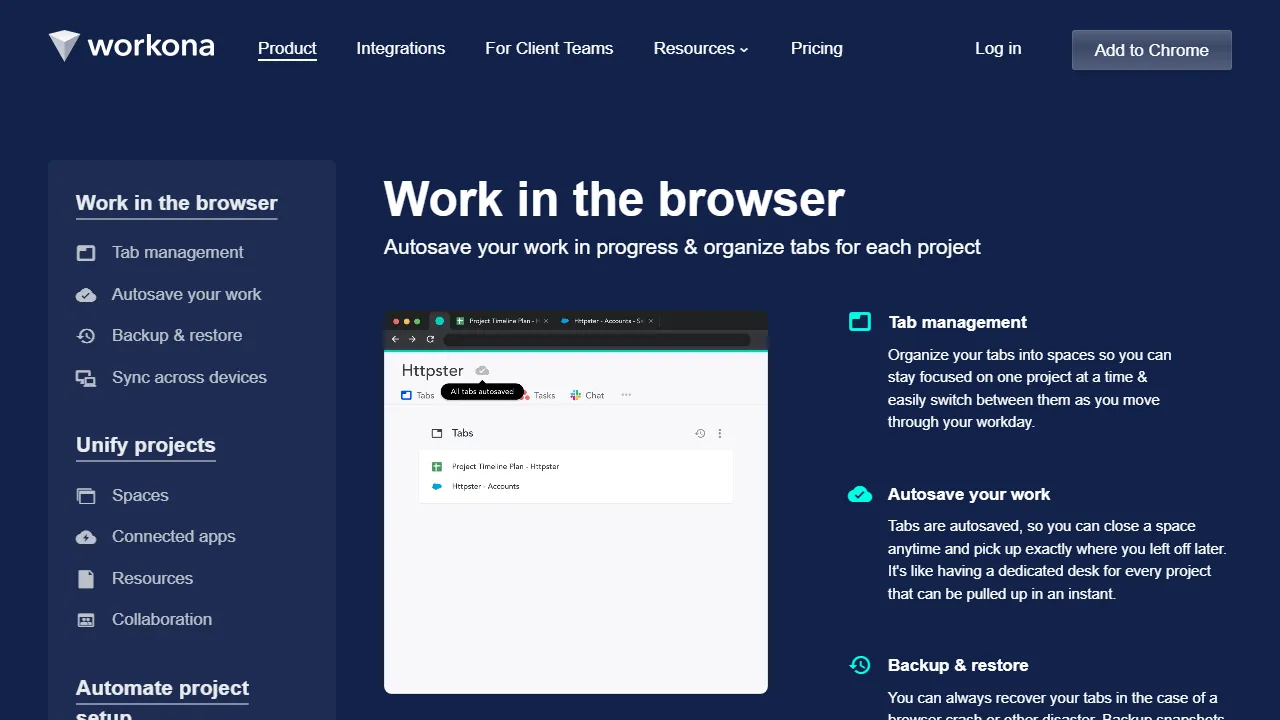Click the back arrow in the mock browser

395,339
